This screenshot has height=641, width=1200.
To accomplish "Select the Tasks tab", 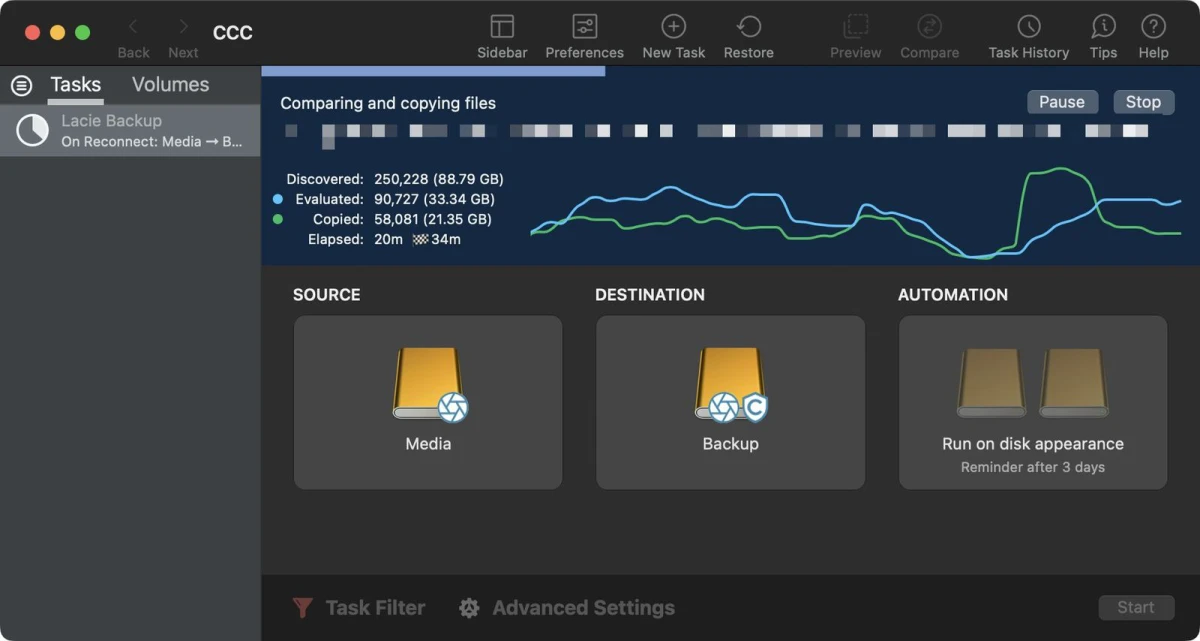I will pos(75,85).
